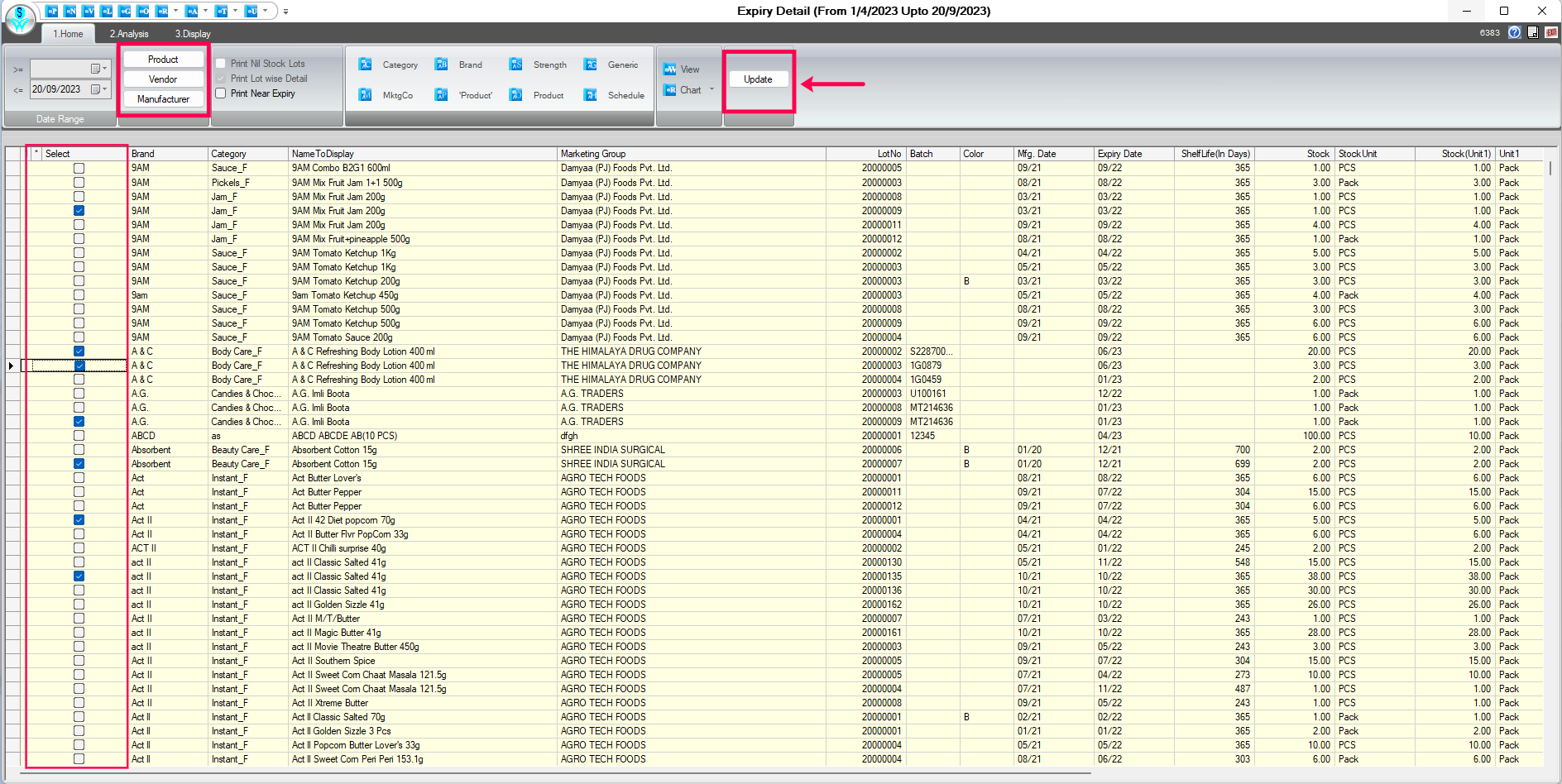This screenshot has width=1562, height=784.
Task: Click the O quick access icon
Action: coord(142,11)
